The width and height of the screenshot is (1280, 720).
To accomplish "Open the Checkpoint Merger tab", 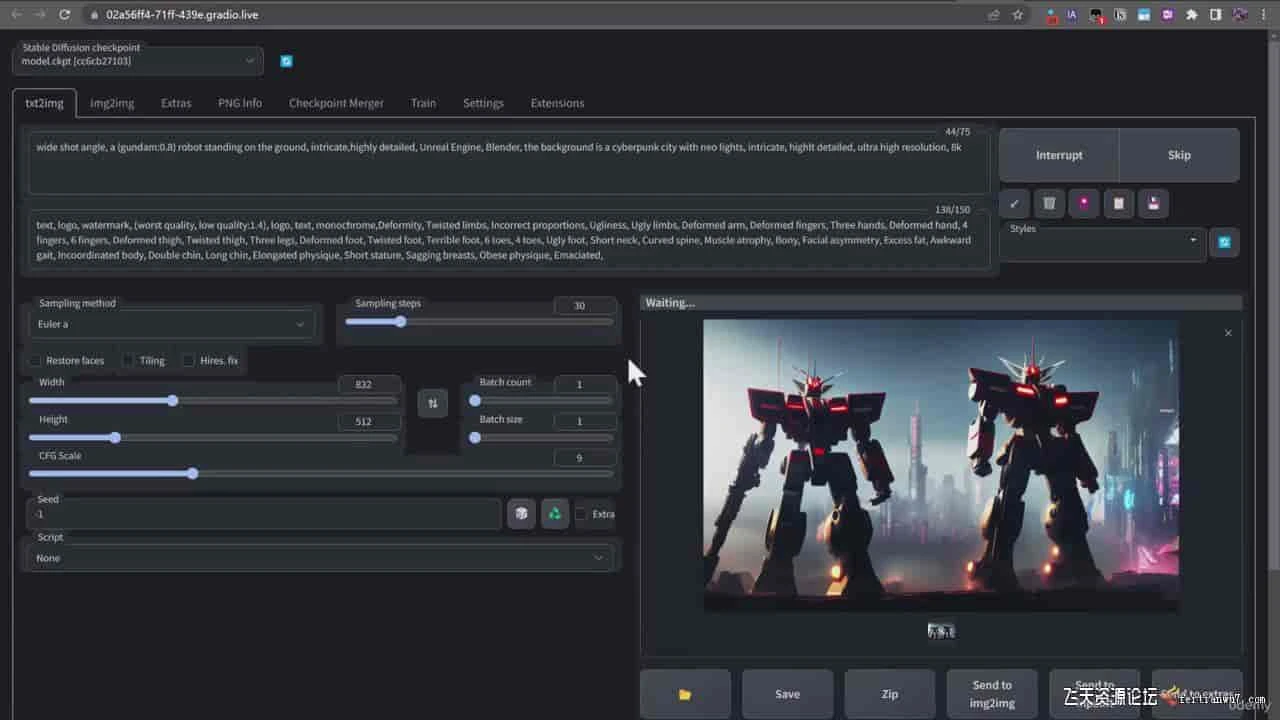I will (336, 103).
